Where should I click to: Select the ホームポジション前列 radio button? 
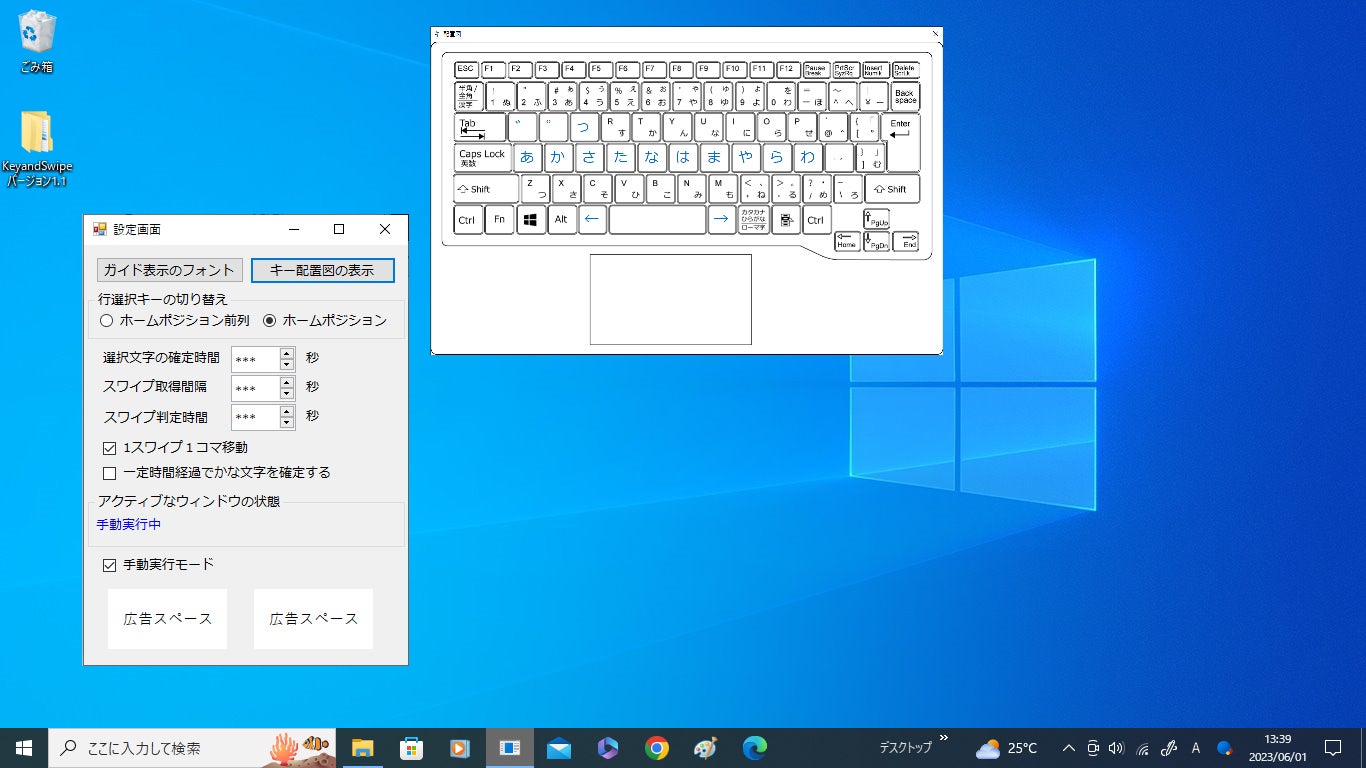click(x=107, y=321)
